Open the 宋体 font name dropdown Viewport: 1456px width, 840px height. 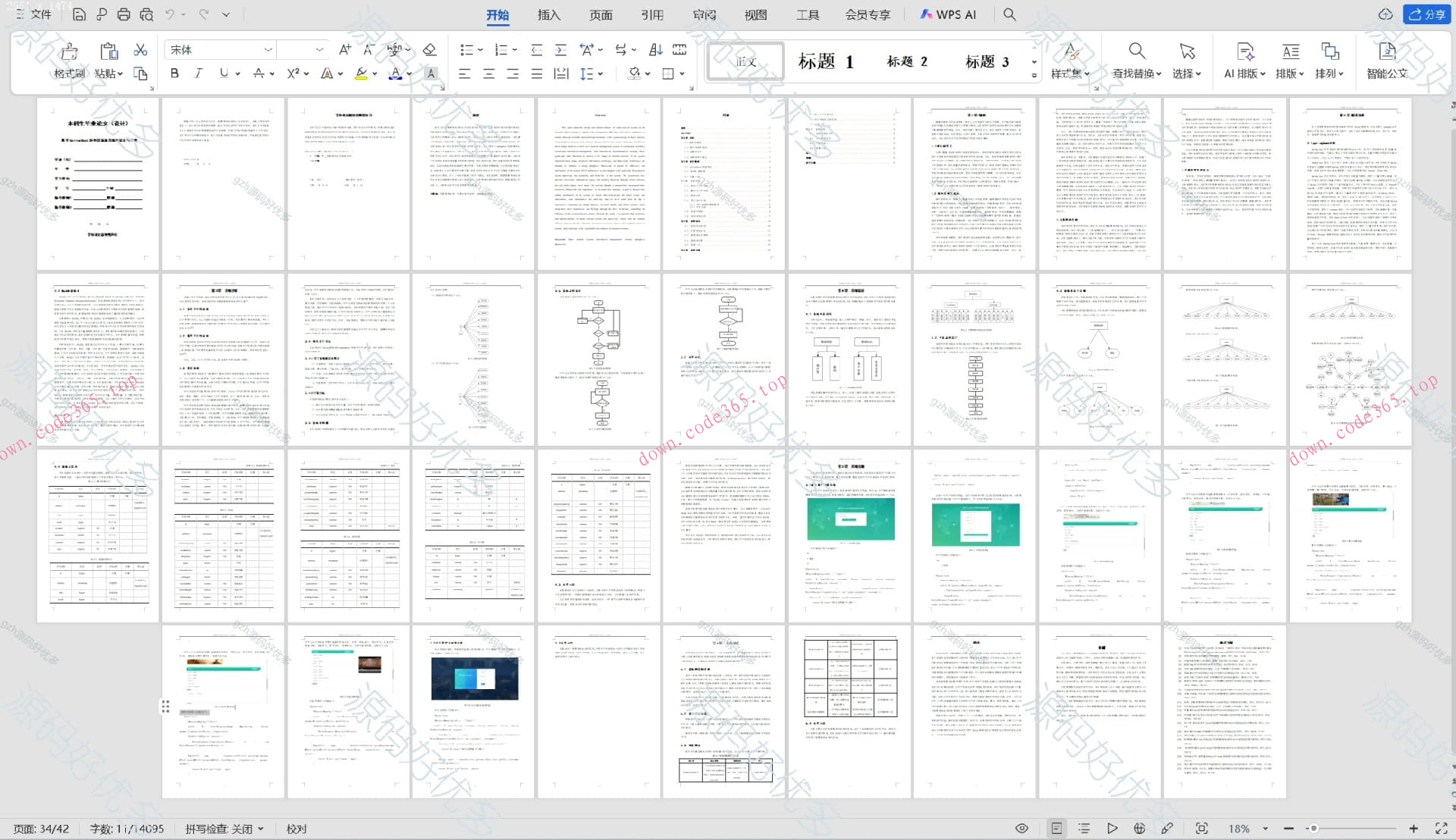268,50
